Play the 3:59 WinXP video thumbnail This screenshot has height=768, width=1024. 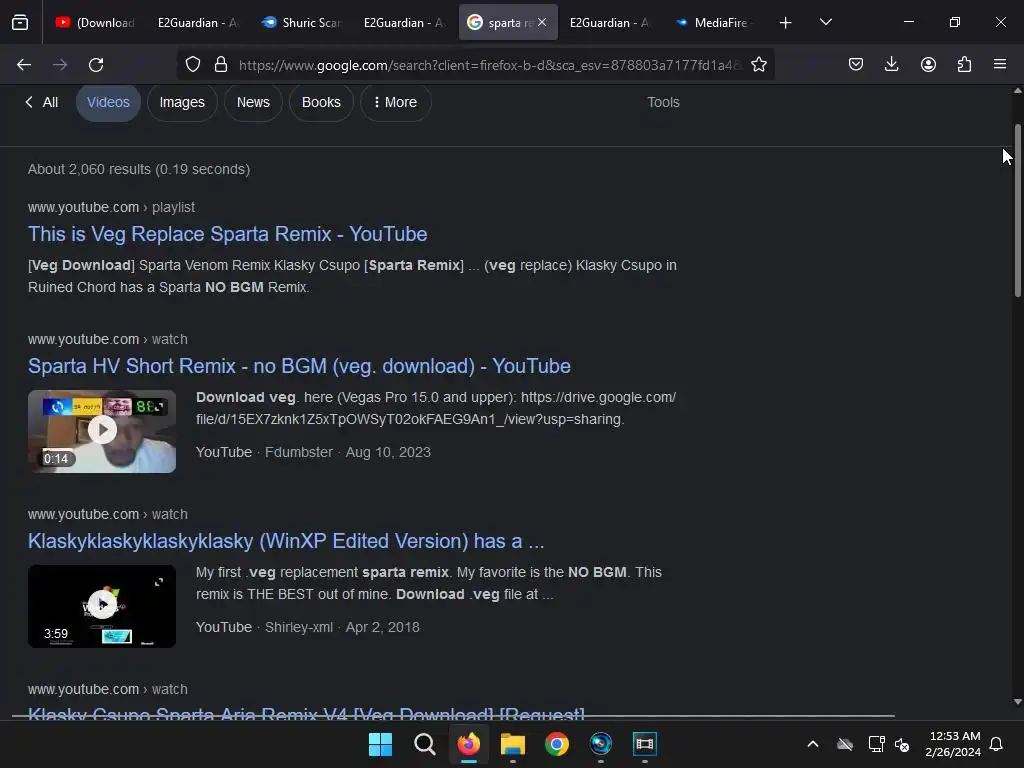click(102, 606)
